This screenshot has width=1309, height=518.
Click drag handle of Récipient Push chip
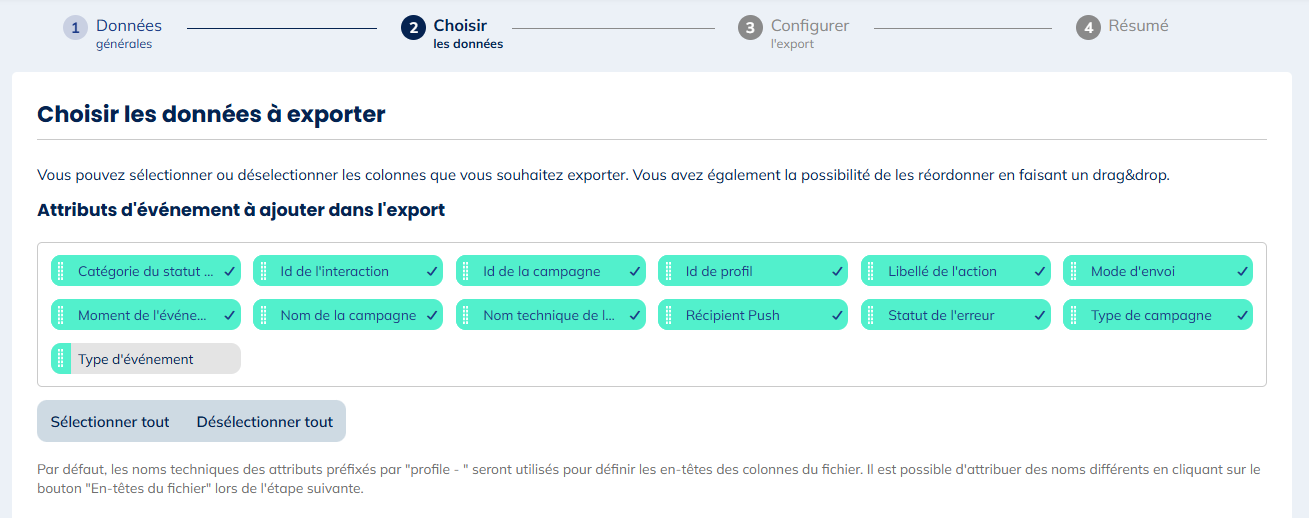tap(668, 315)
